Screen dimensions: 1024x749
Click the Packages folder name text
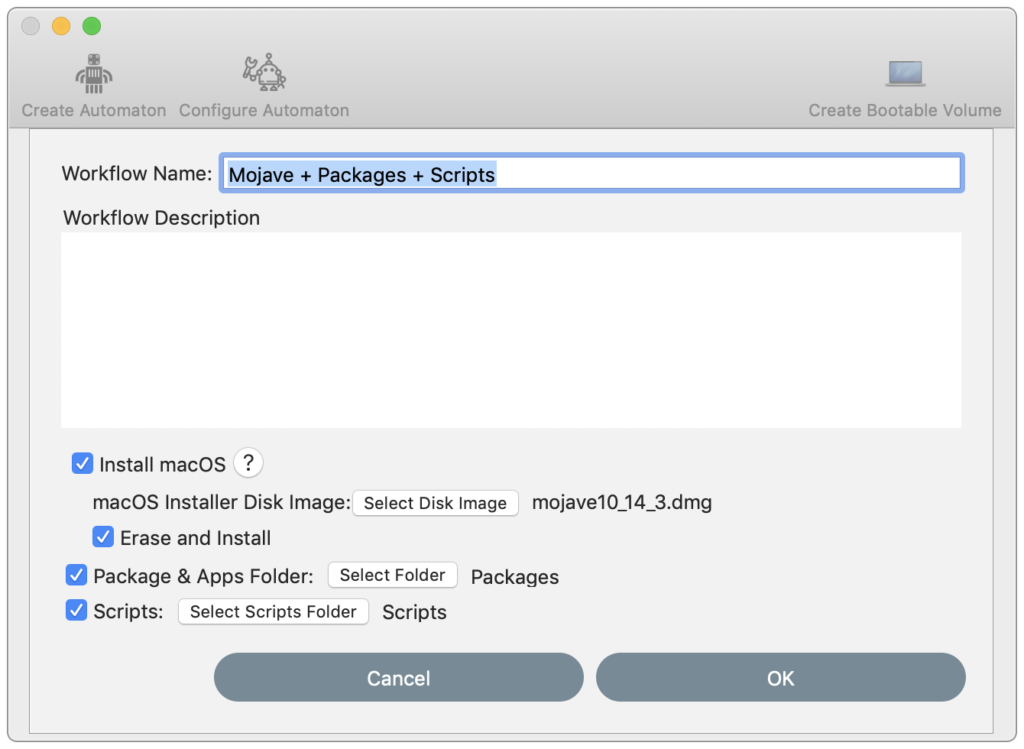[515, 577]
